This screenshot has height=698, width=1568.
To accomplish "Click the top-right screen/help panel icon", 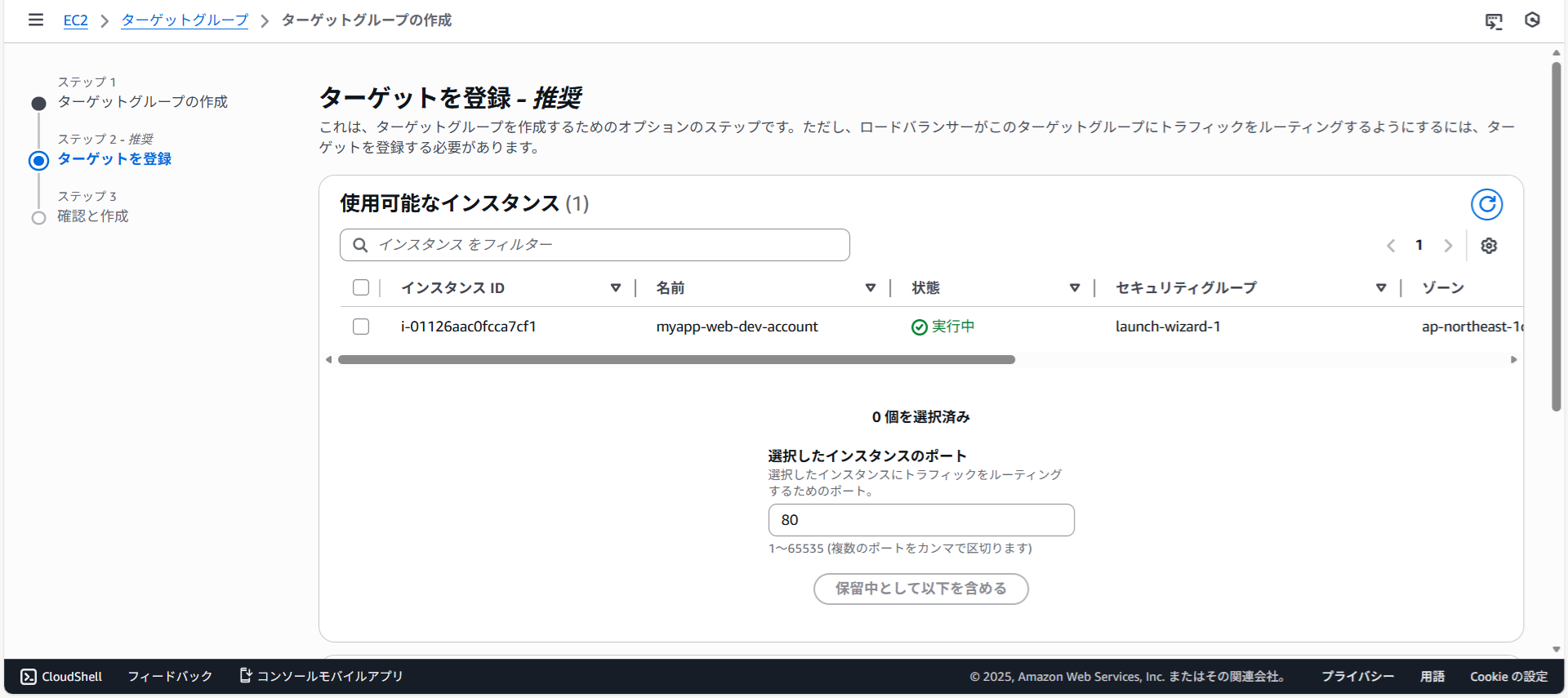I will 1494,21.
